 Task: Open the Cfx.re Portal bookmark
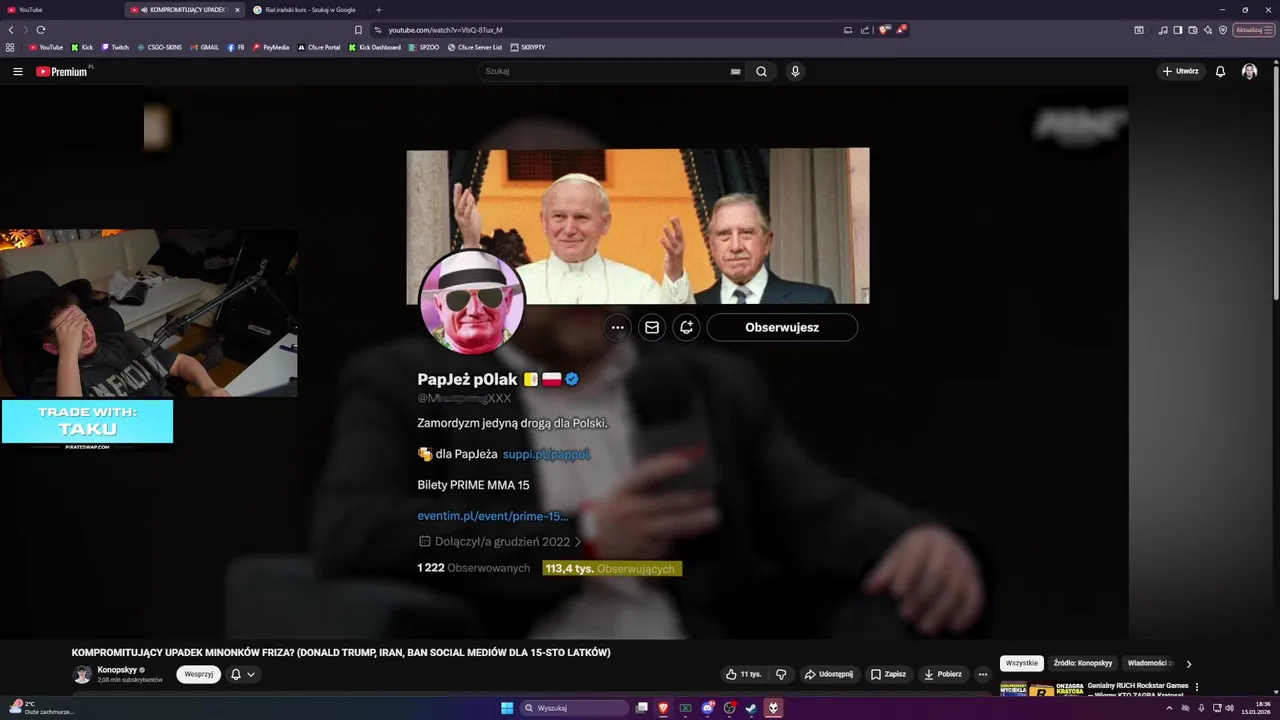(320, 47)
